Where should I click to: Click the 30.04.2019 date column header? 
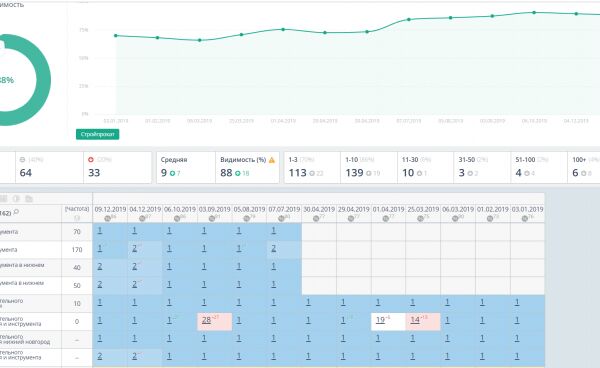(319, 210)
